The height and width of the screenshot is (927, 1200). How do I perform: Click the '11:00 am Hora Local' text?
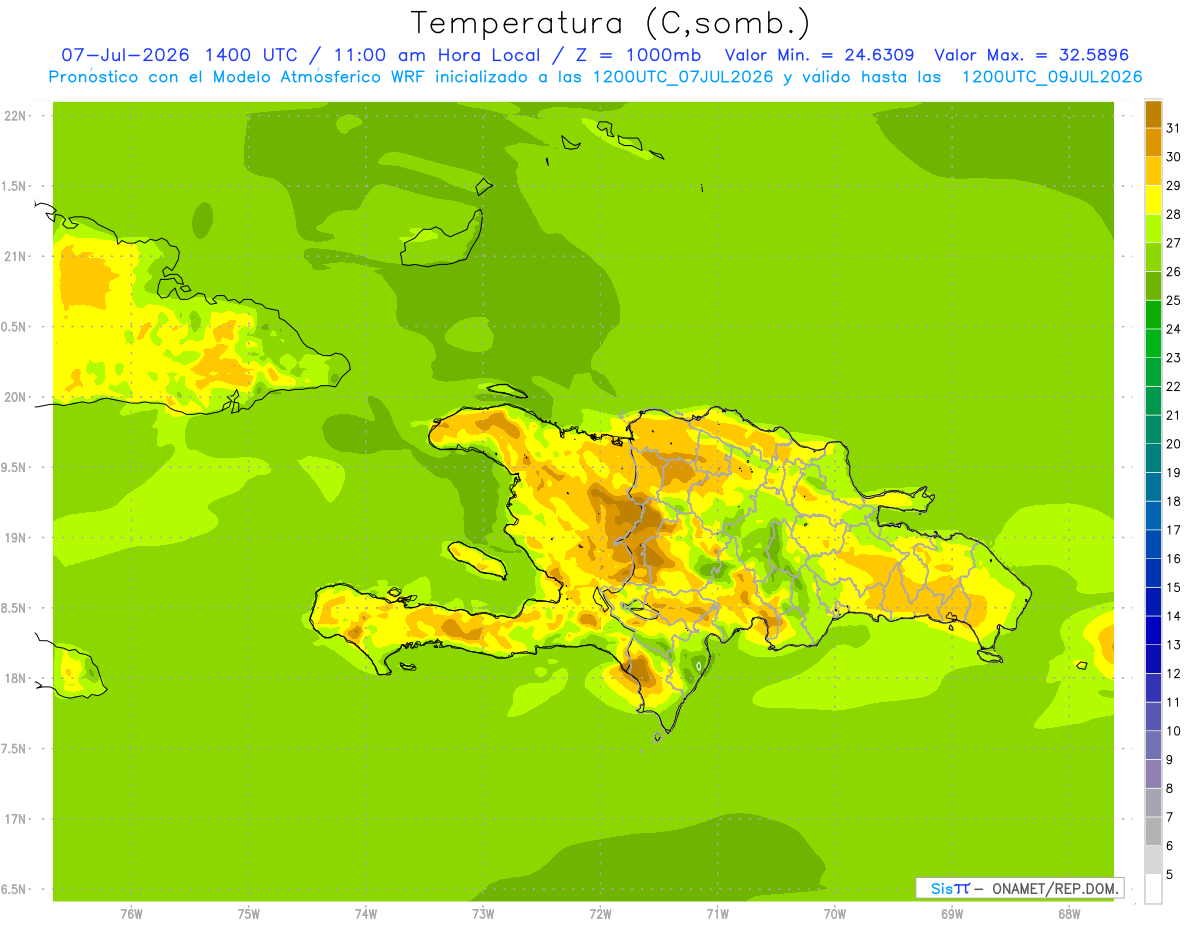pos(436,55)
